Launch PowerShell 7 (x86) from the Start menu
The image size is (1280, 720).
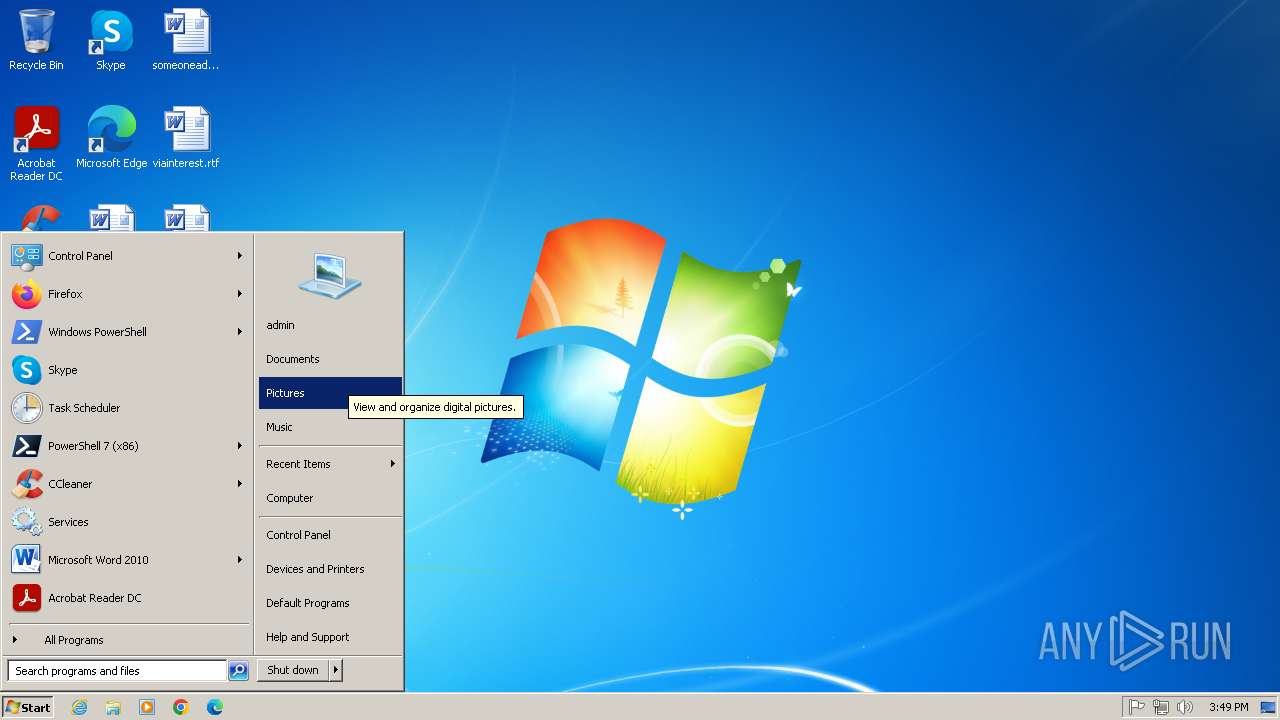click(128, 446)
